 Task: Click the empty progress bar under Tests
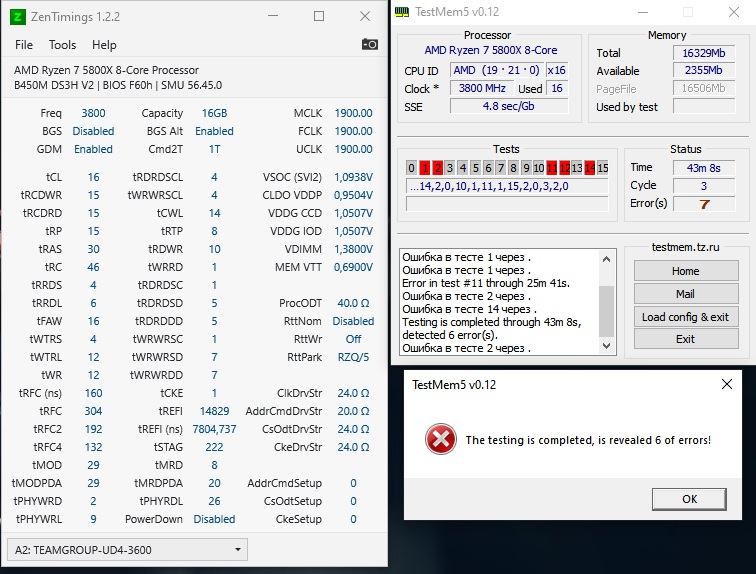[507, 204]
